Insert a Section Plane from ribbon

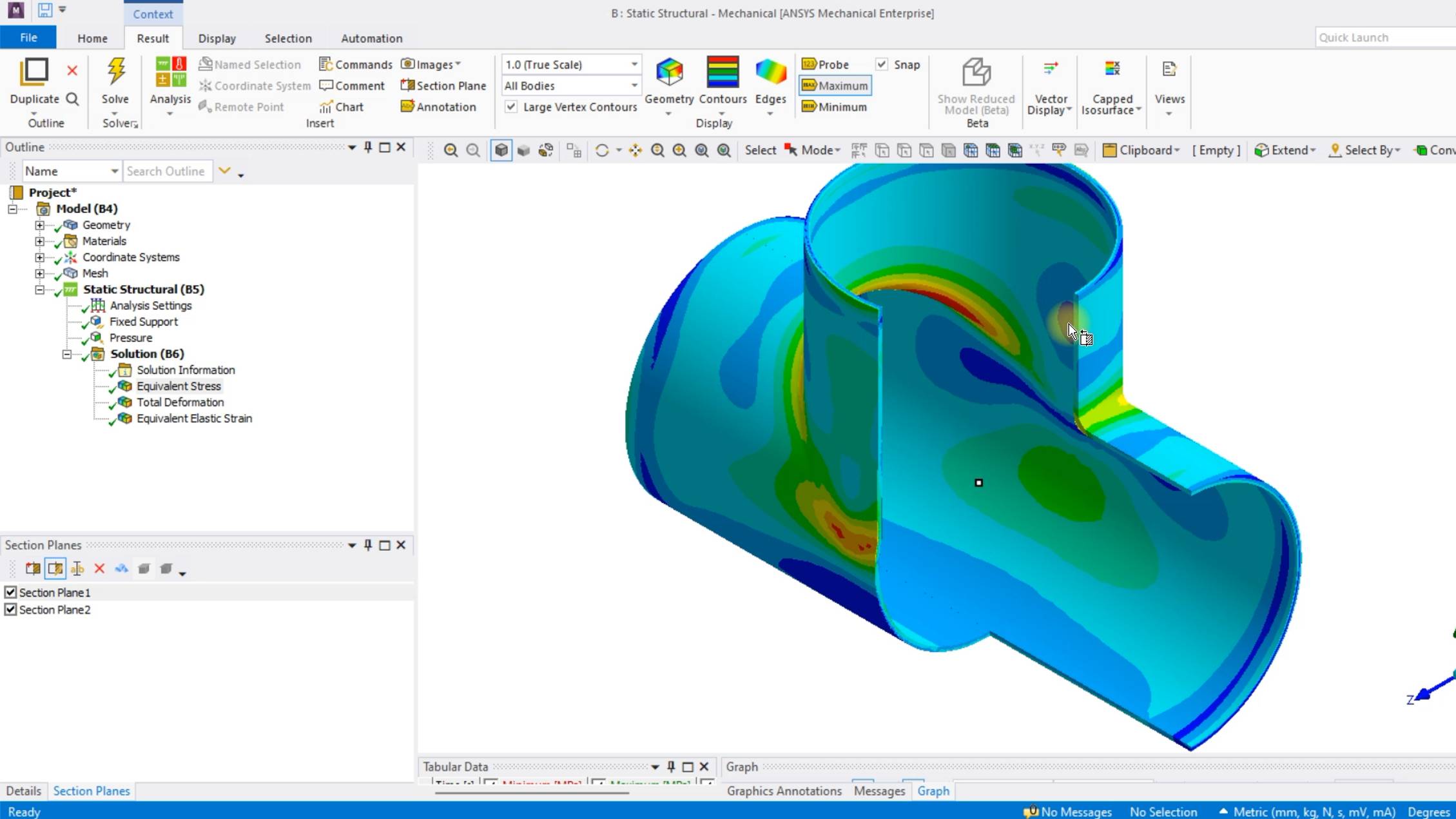click(x=443, y=86)
